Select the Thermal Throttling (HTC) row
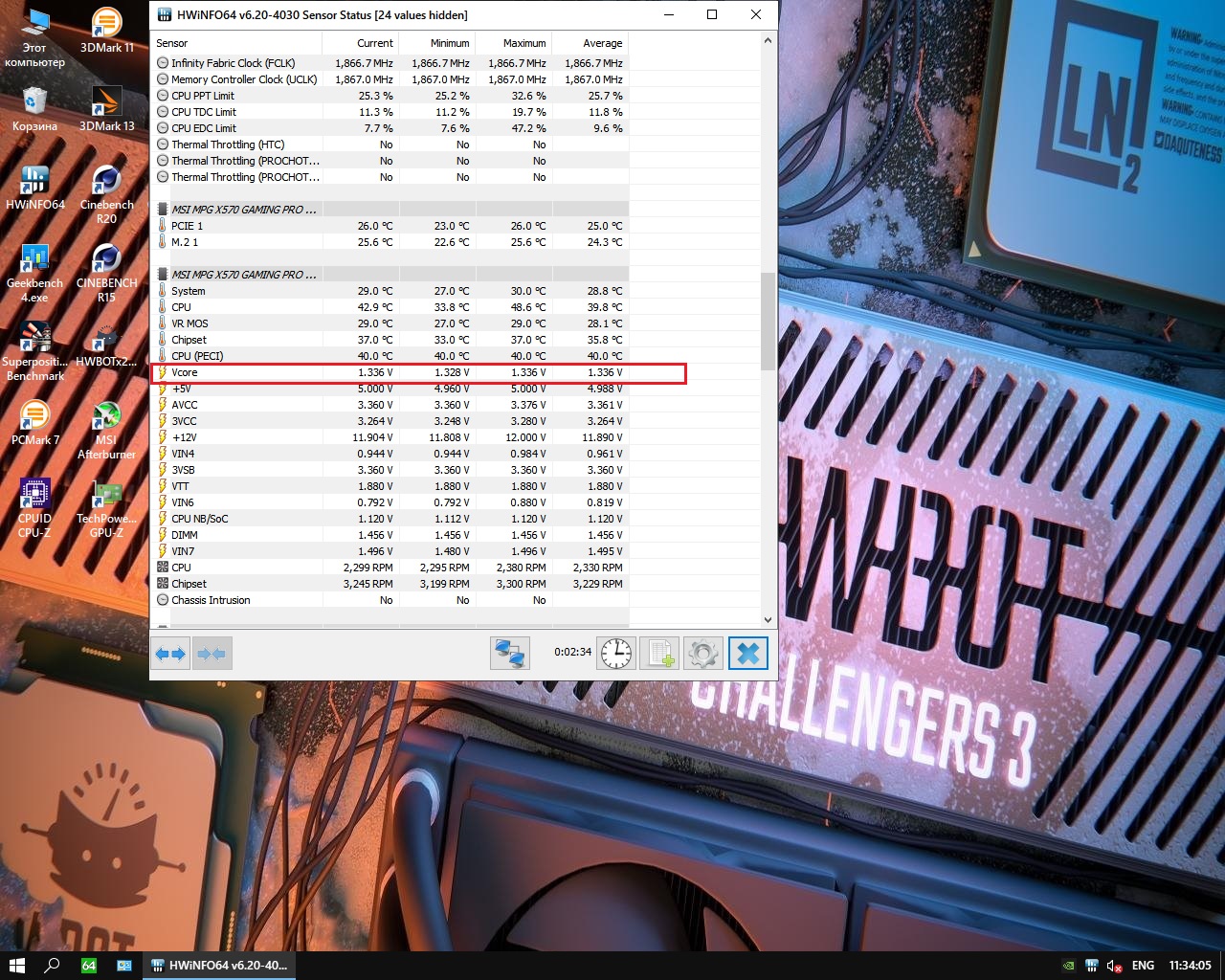The height and width of the screenshot is (980, 1225). coord(390,145)
